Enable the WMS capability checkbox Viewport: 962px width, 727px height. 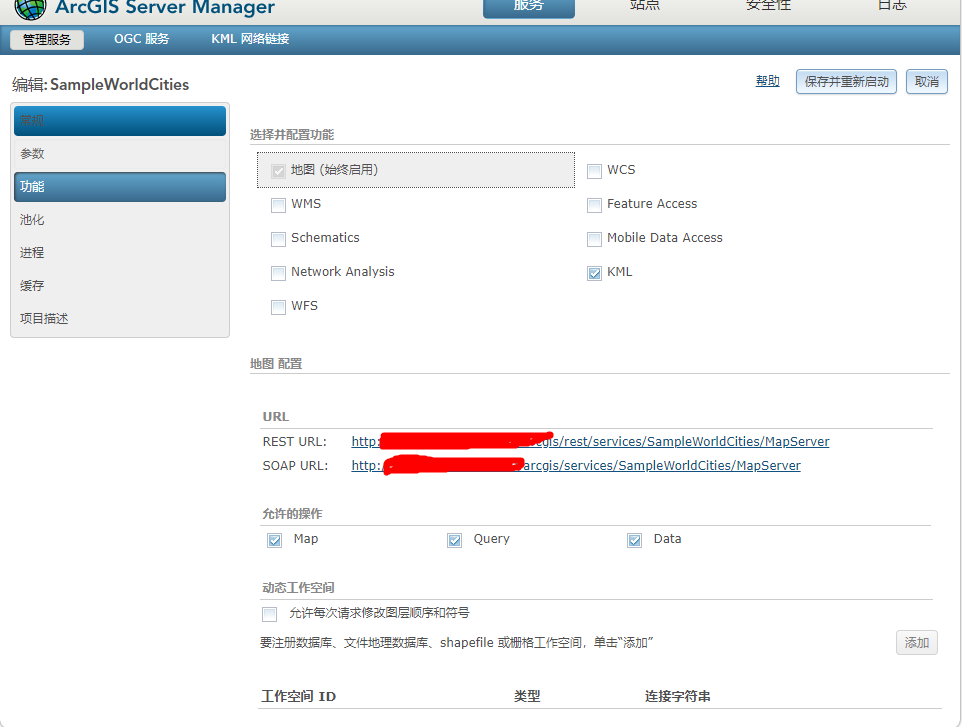click(x=279, y=205)
